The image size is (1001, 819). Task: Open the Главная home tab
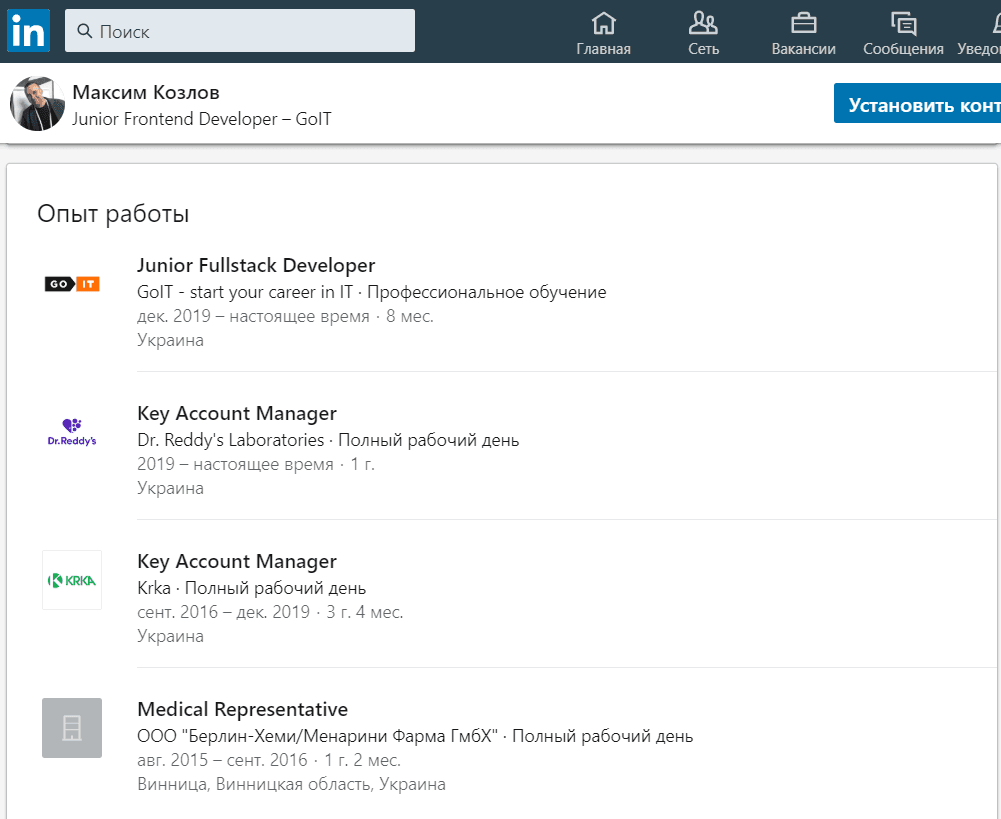pos(603,34)
